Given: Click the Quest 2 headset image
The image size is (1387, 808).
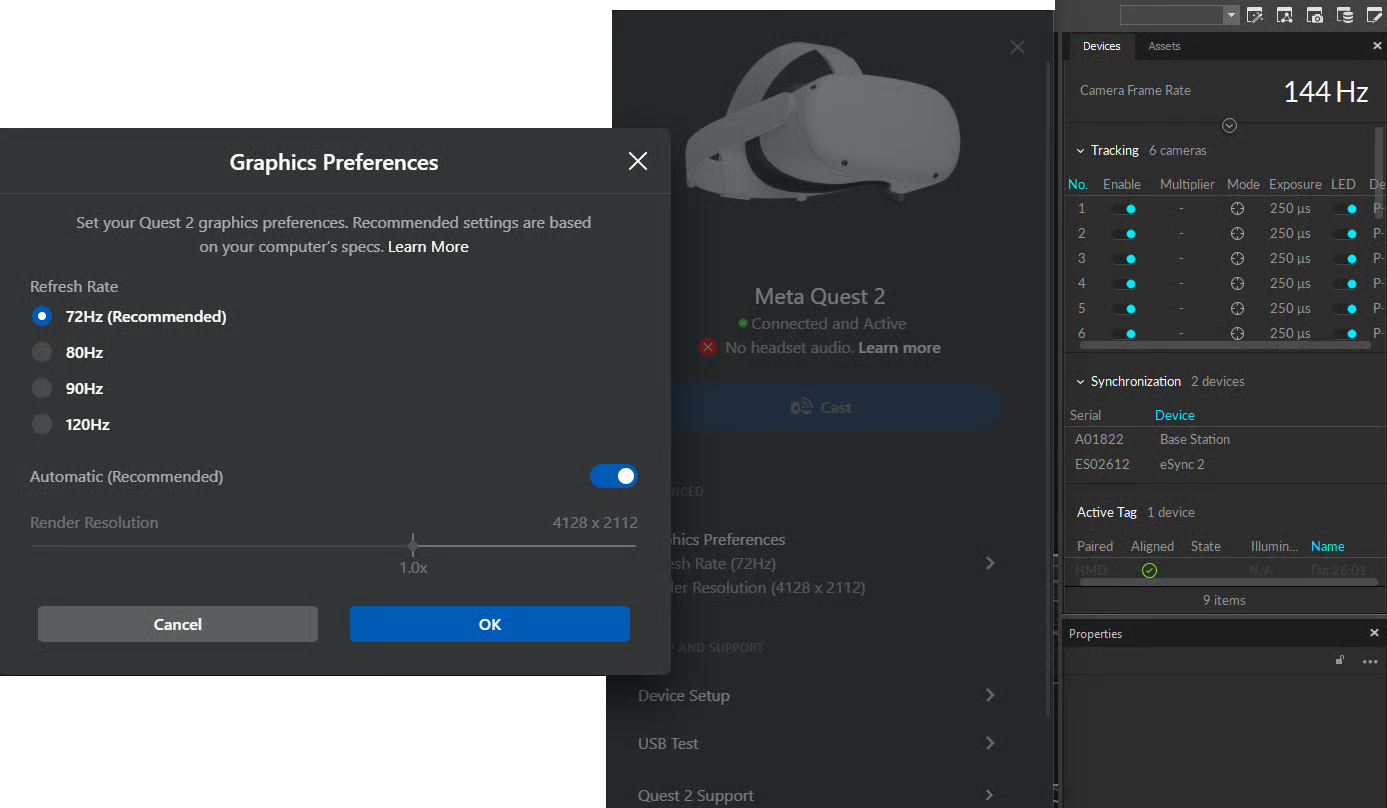Looking at the screenshot, I should click(x=822, y=120).
